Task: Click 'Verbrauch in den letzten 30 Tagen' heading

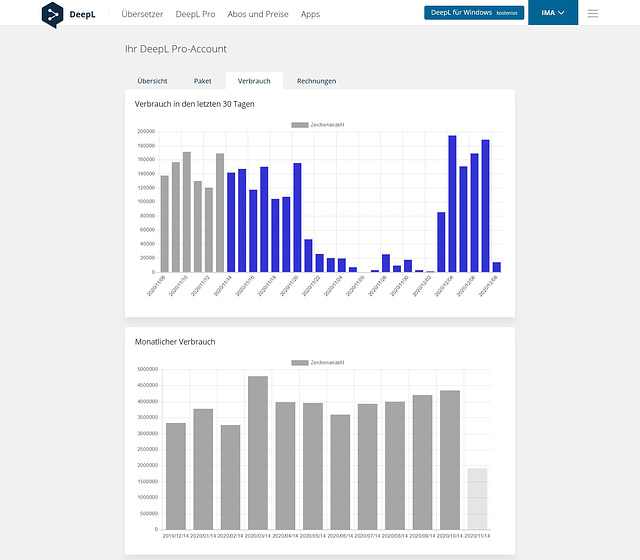Action: point(194,104)
